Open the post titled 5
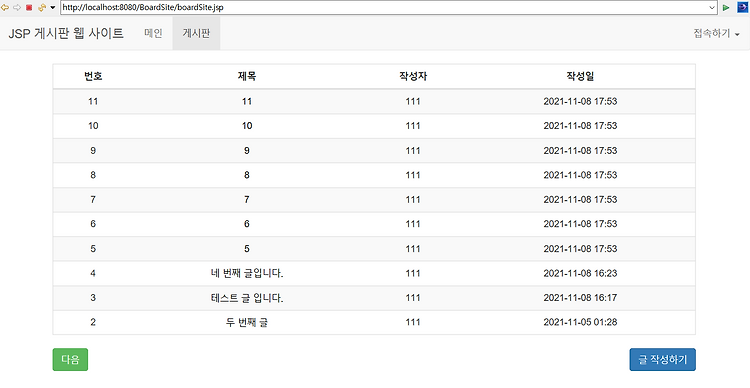750x388 pixels. (247, 249)
